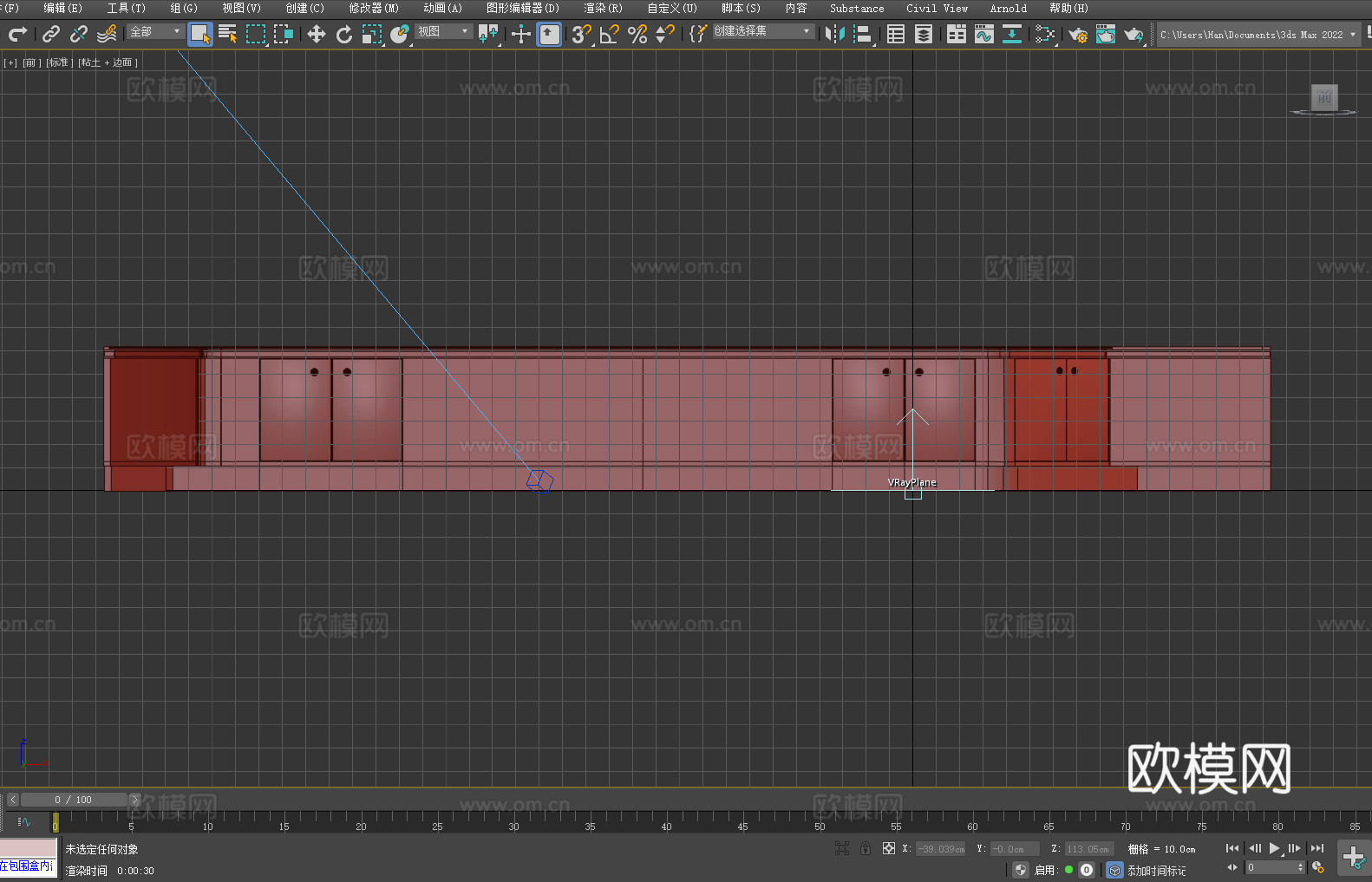The height and width of the screenshot is (882, 1372).
Task: Click Use Pivot Point Center icon
Action: tap(488, 34)
